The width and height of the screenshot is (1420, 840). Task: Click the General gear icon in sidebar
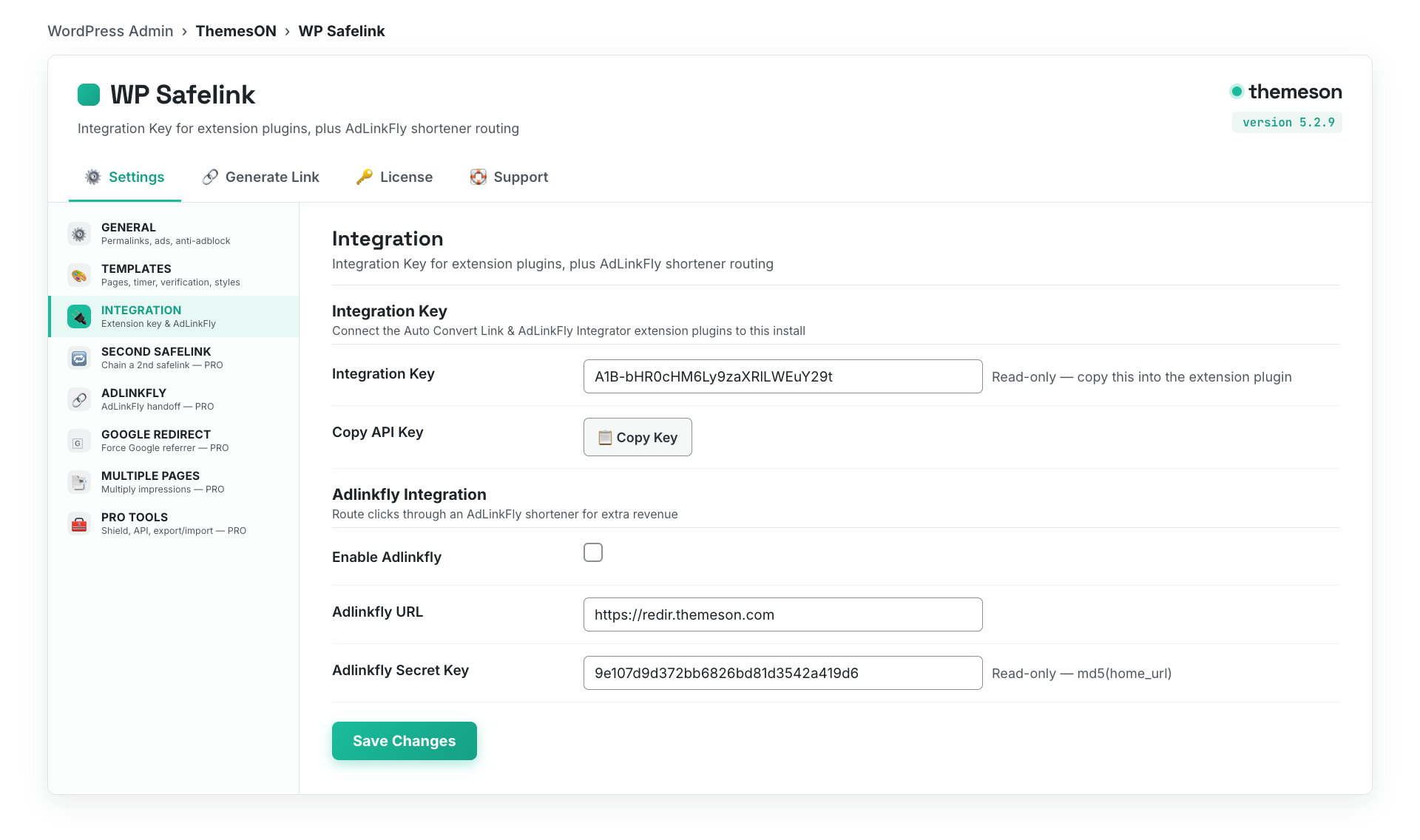[79, 234]
